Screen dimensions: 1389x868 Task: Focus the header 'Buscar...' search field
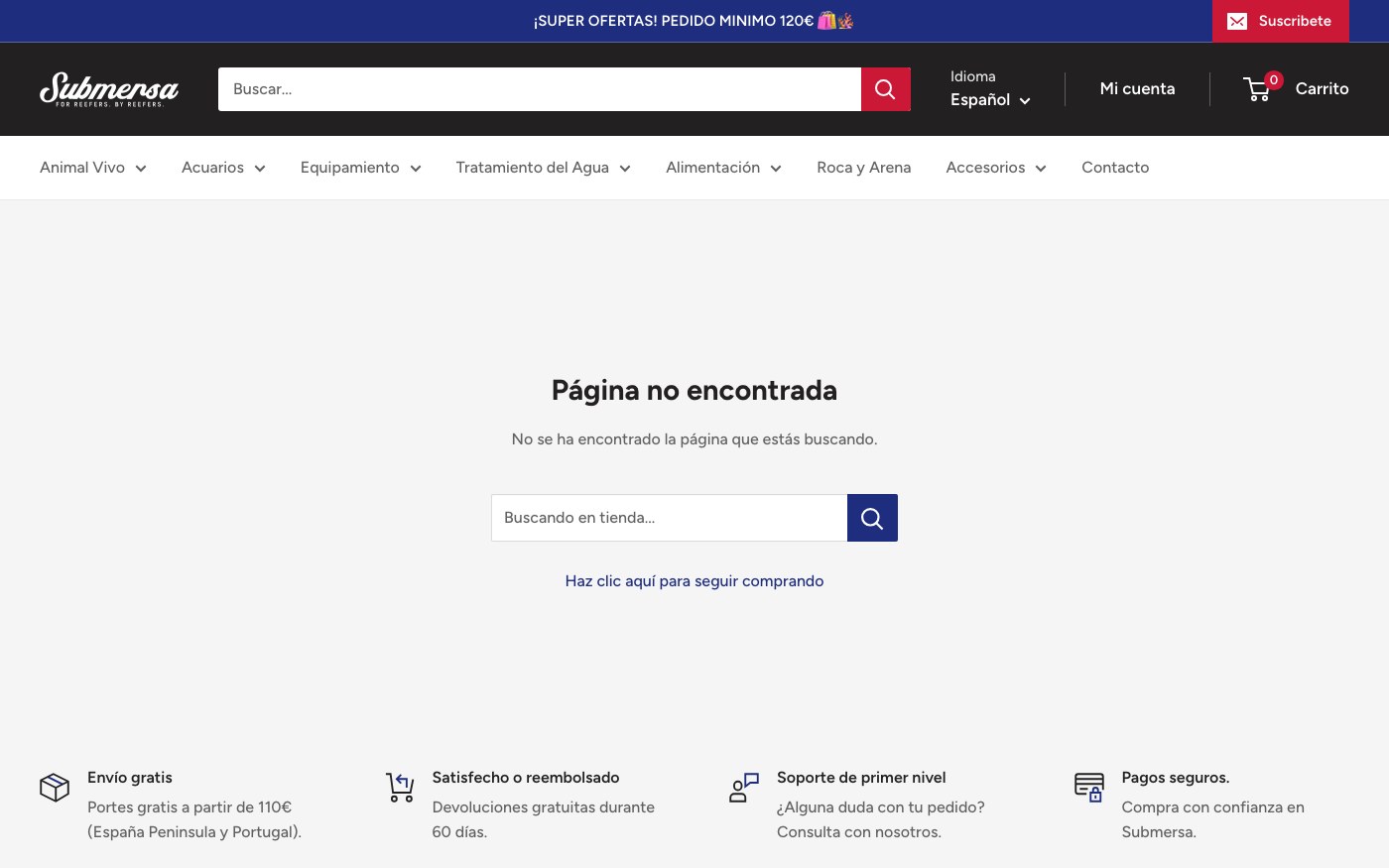[x=540, y=89]
